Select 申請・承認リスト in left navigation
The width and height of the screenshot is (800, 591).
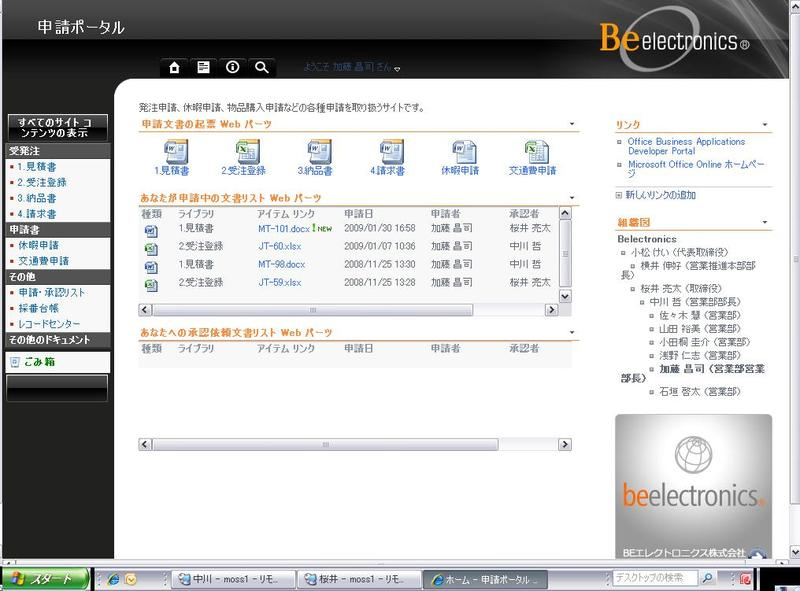[x=52, y=292]
